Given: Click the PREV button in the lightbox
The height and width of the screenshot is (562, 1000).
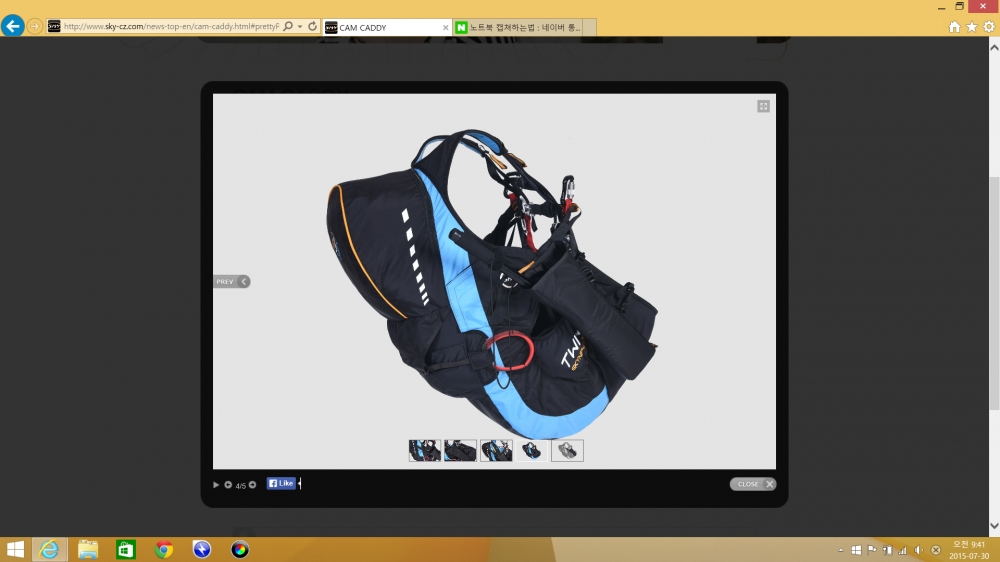Looking at the screenshot, I should pyautogui.click(x=232, y=281).
